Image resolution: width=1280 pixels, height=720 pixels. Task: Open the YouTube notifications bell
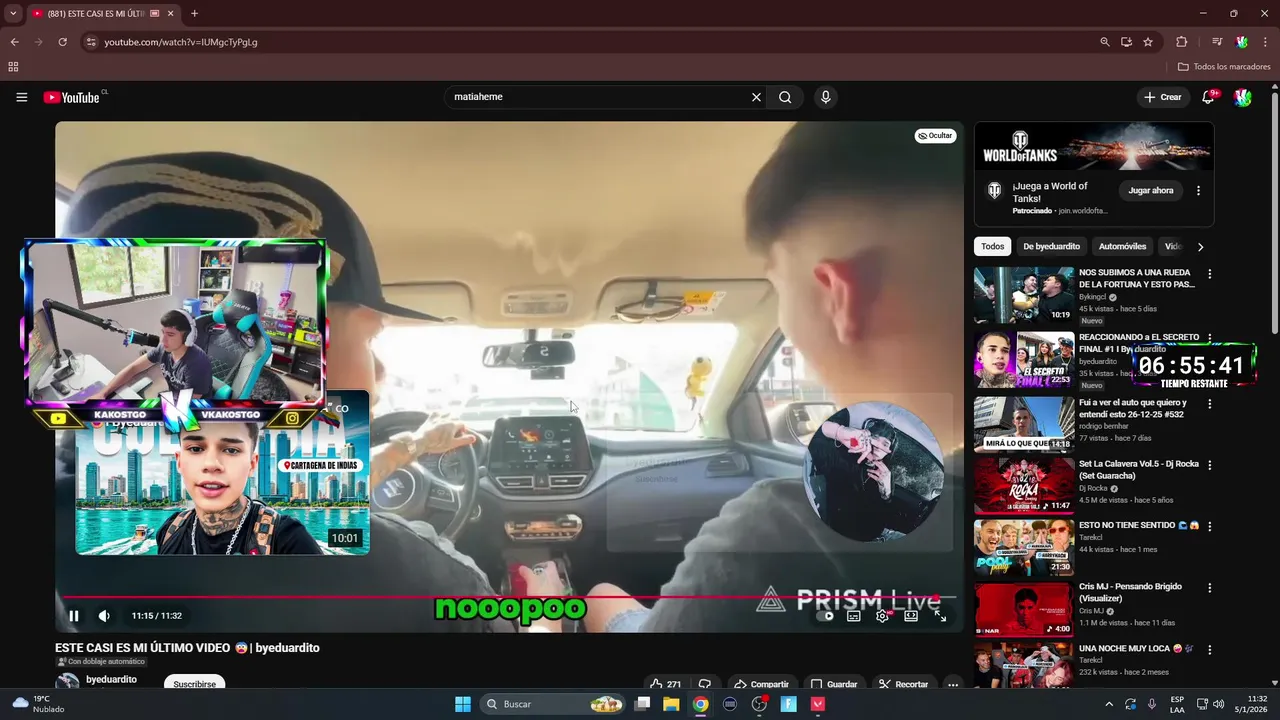(1209, 97)
